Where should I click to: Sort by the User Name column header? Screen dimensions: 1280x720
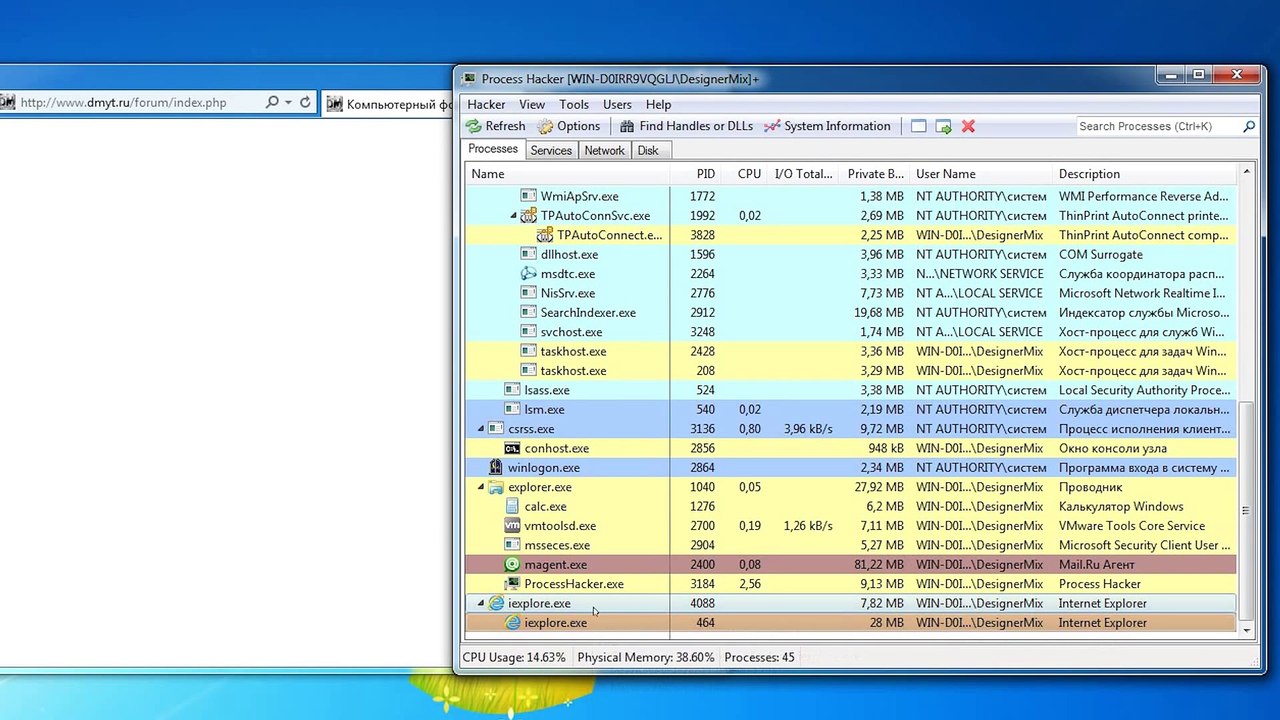pos(981,174)
